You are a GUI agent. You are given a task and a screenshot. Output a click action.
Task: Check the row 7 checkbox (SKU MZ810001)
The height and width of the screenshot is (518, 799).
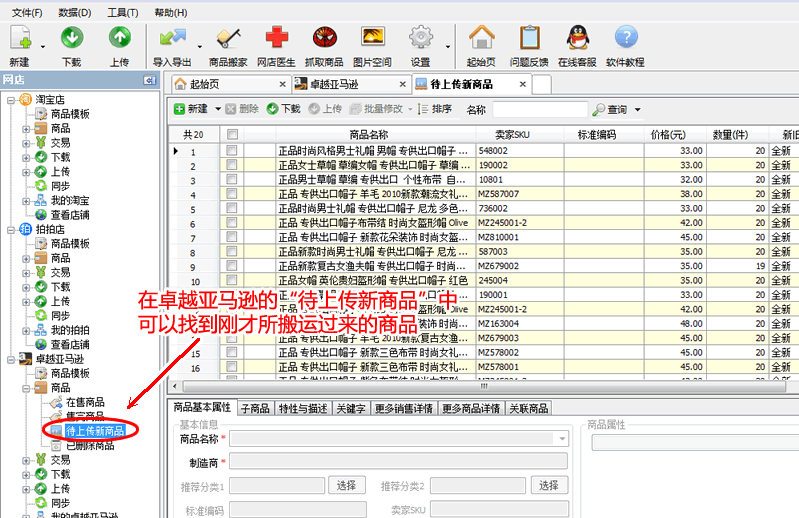232,237
